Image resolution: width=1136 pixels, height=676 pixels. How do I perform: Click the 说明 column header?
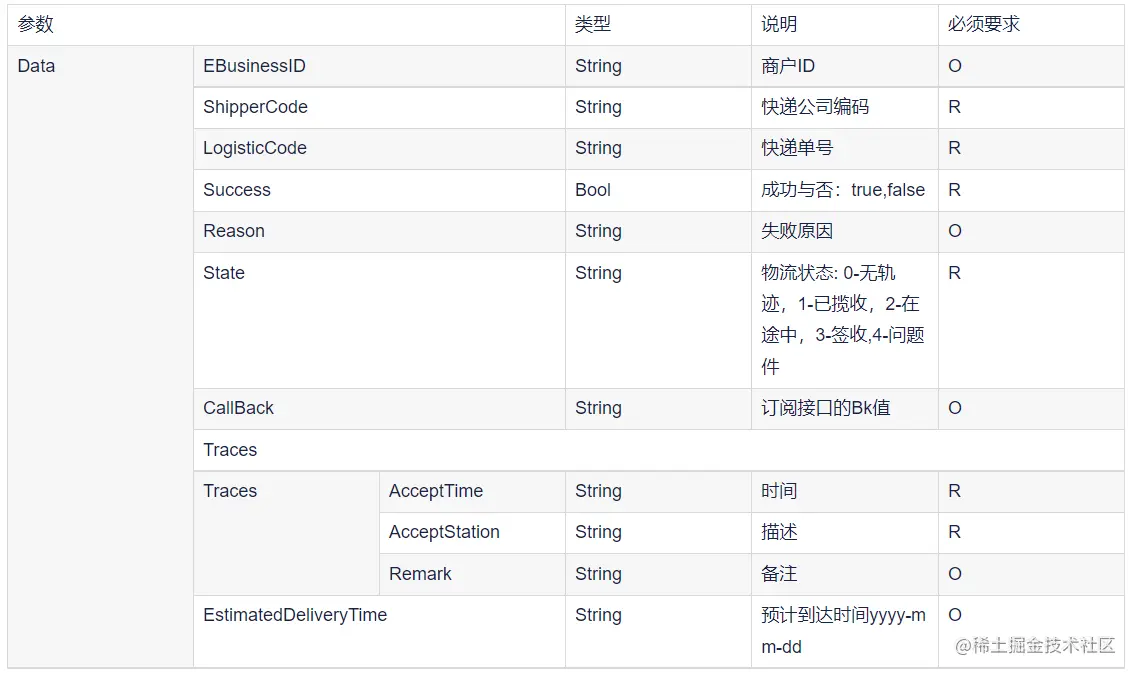(x=779, y=25)
